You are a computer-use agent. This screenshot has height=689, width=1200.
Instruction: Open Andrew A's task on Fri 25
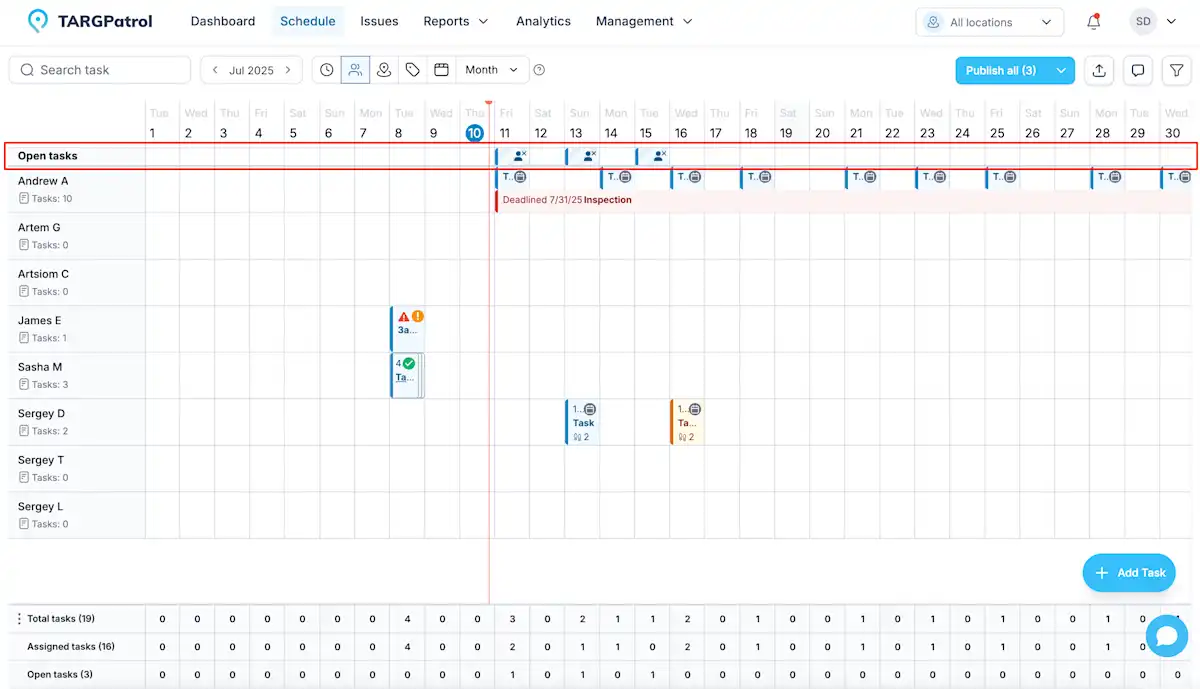(1002, 177)
